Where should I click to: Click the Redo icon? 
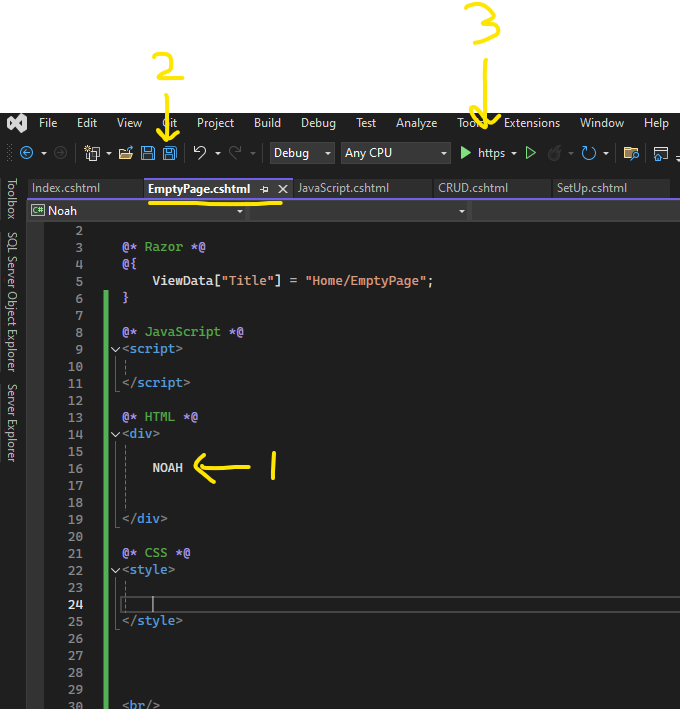click(235, 153)
